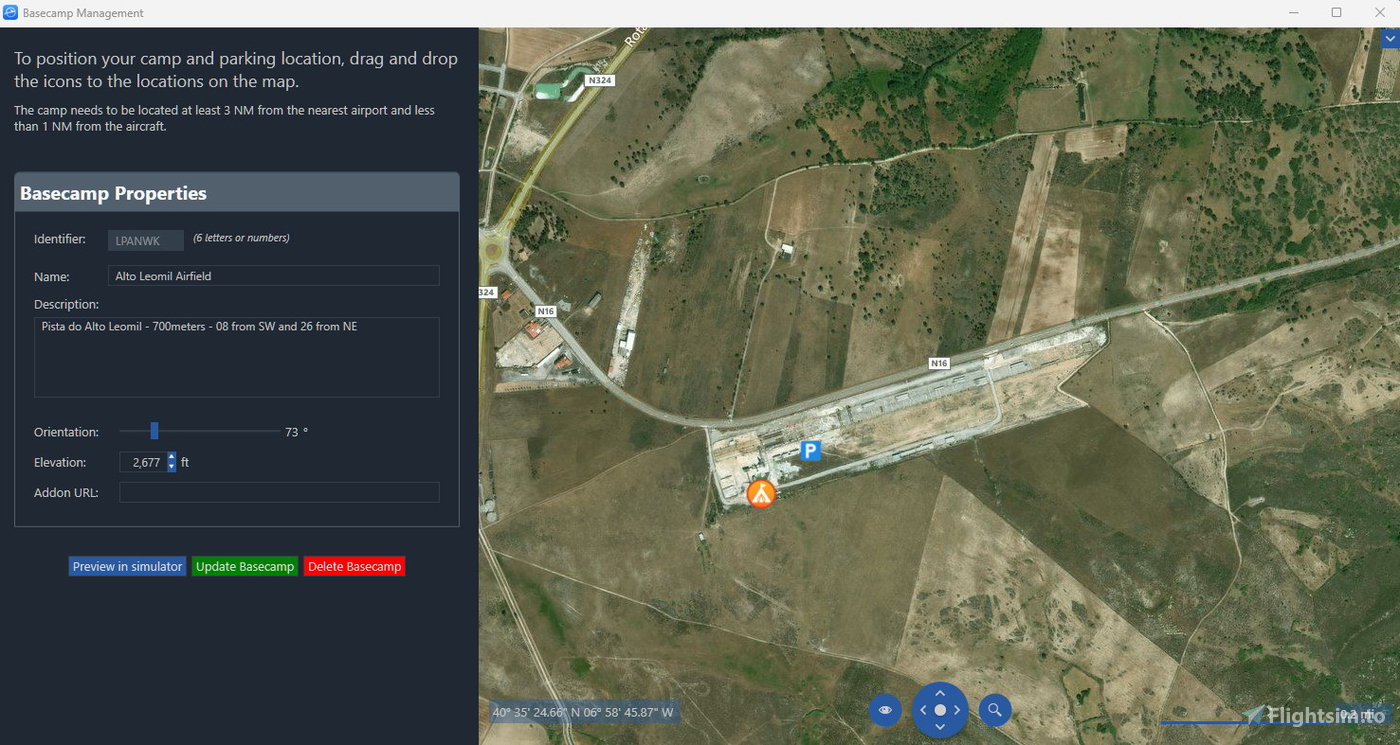Pan the map east using the right chevron
Screen dimensions: 1400x745
click(958, 710)
